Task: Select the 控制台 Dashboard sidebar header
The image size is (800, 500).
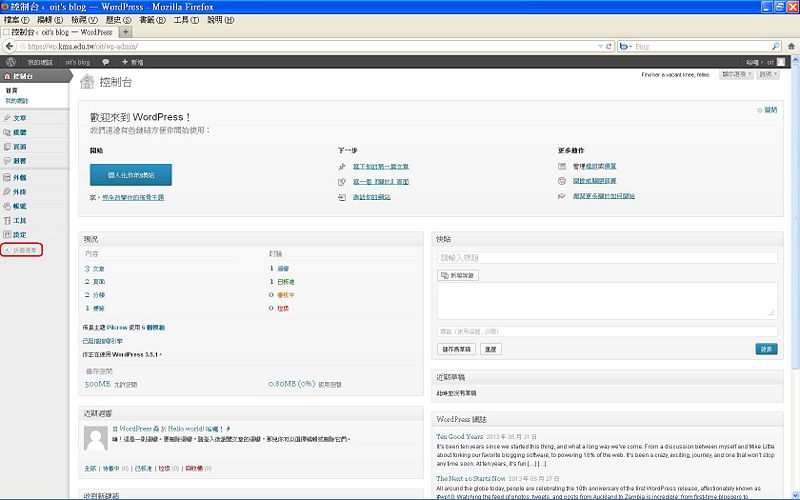Action: click(x=34, y=76)
